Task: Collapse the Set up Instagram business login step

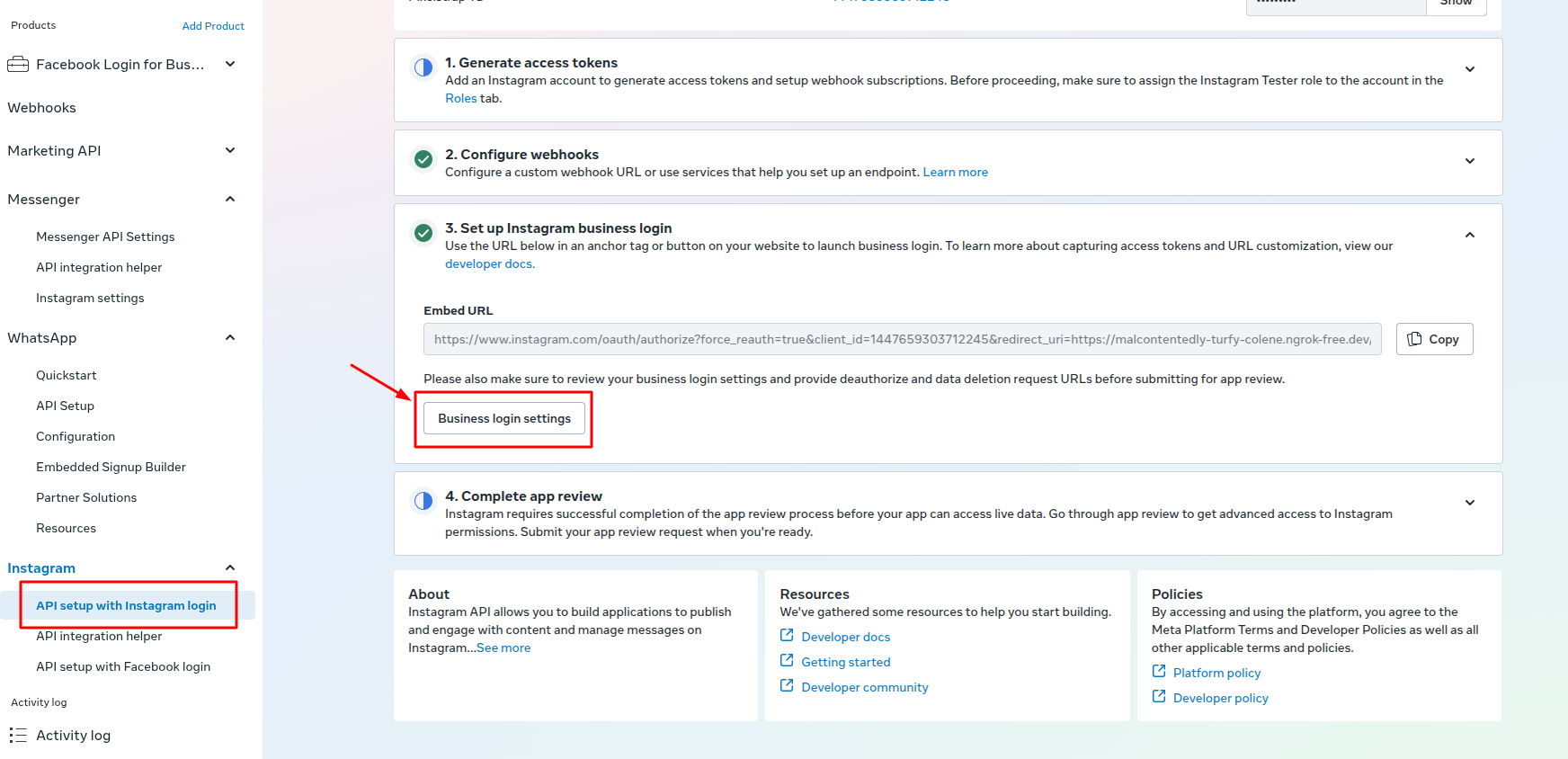Action: click(x=1470, y=235)
